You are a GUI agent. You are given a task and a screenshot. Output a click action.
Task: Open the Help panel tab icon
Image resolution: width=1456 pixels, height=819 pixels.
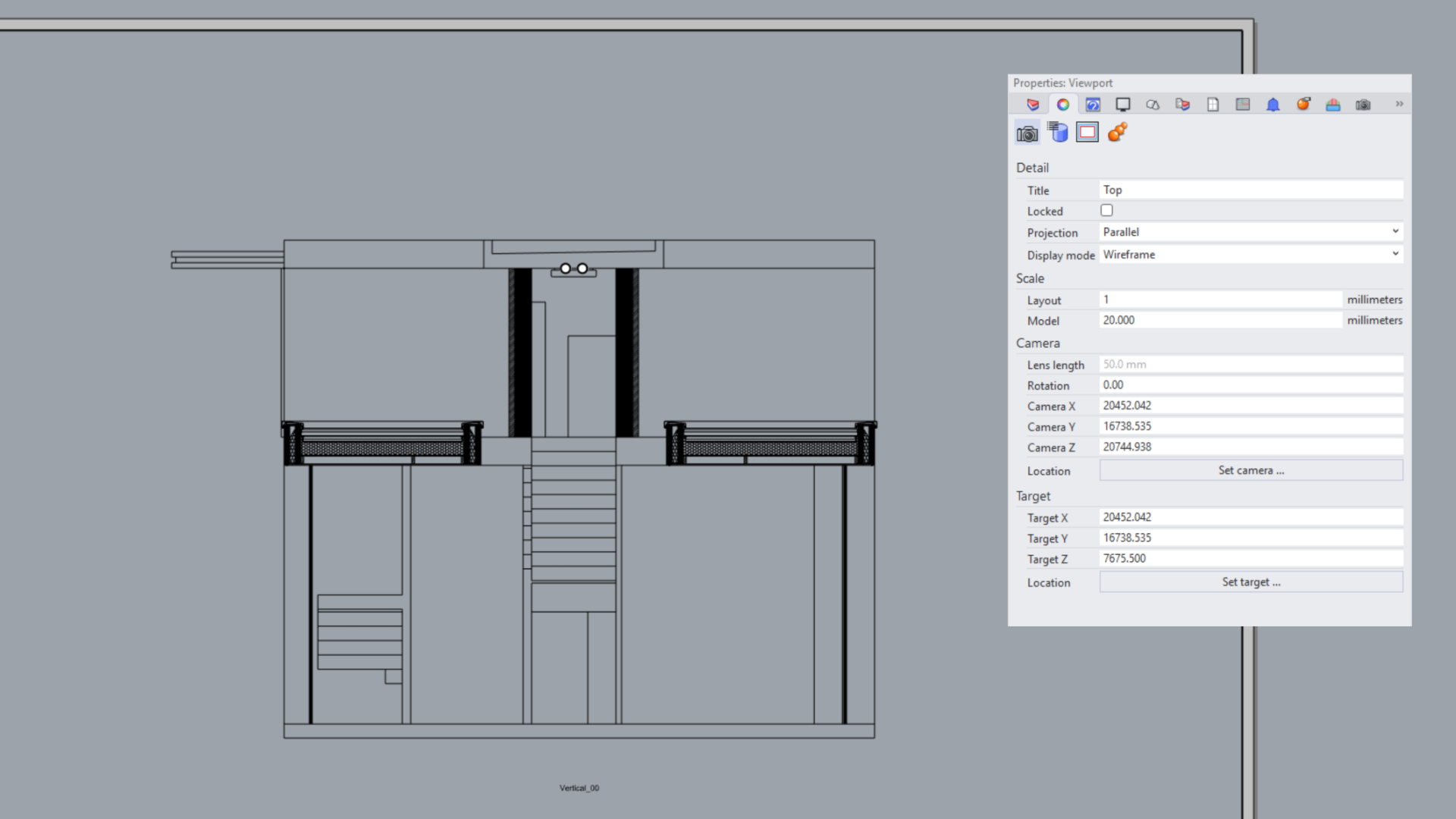click(1093, 105)
